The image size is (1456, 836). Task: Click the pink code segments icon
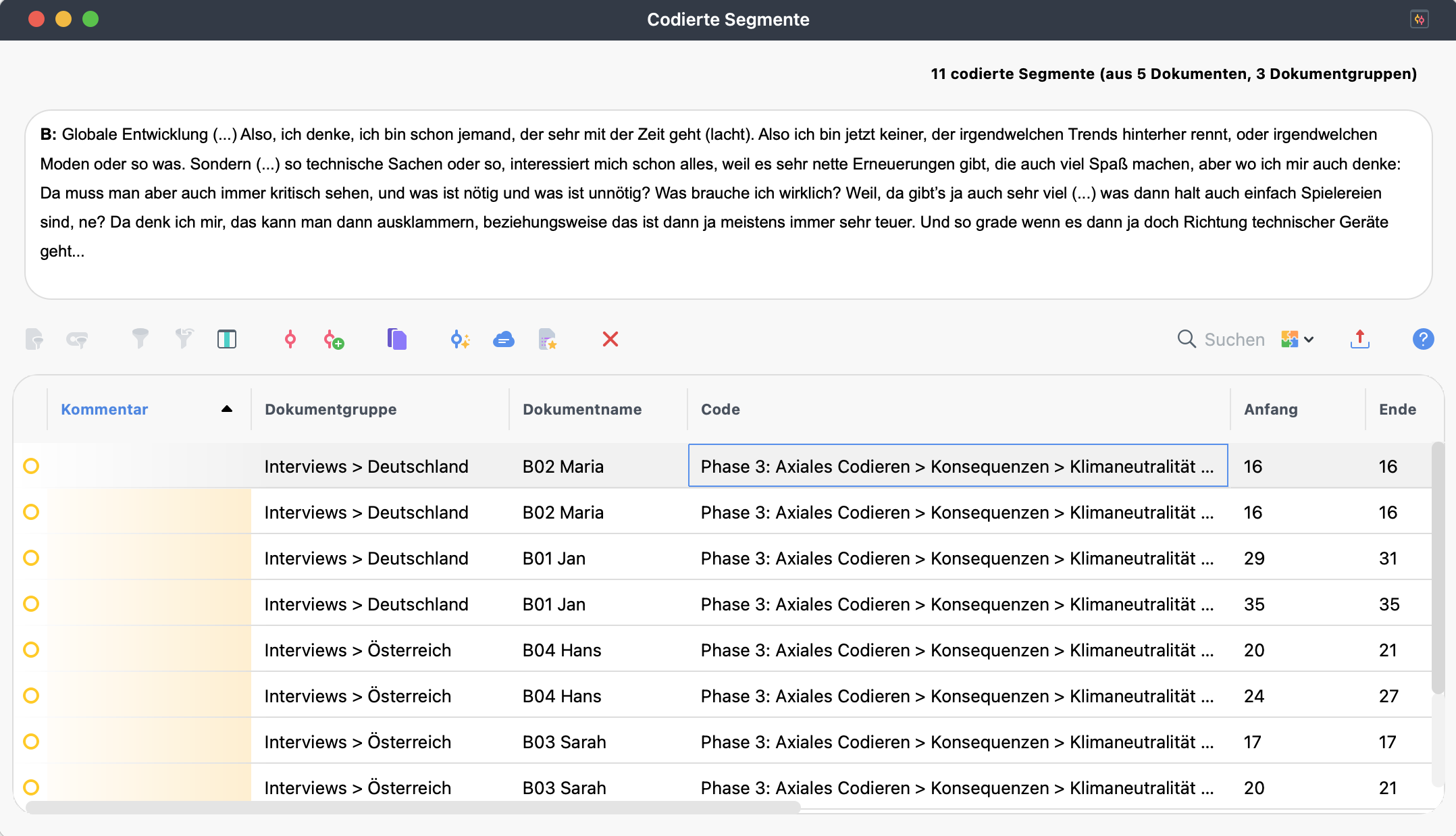coord(290,339)
